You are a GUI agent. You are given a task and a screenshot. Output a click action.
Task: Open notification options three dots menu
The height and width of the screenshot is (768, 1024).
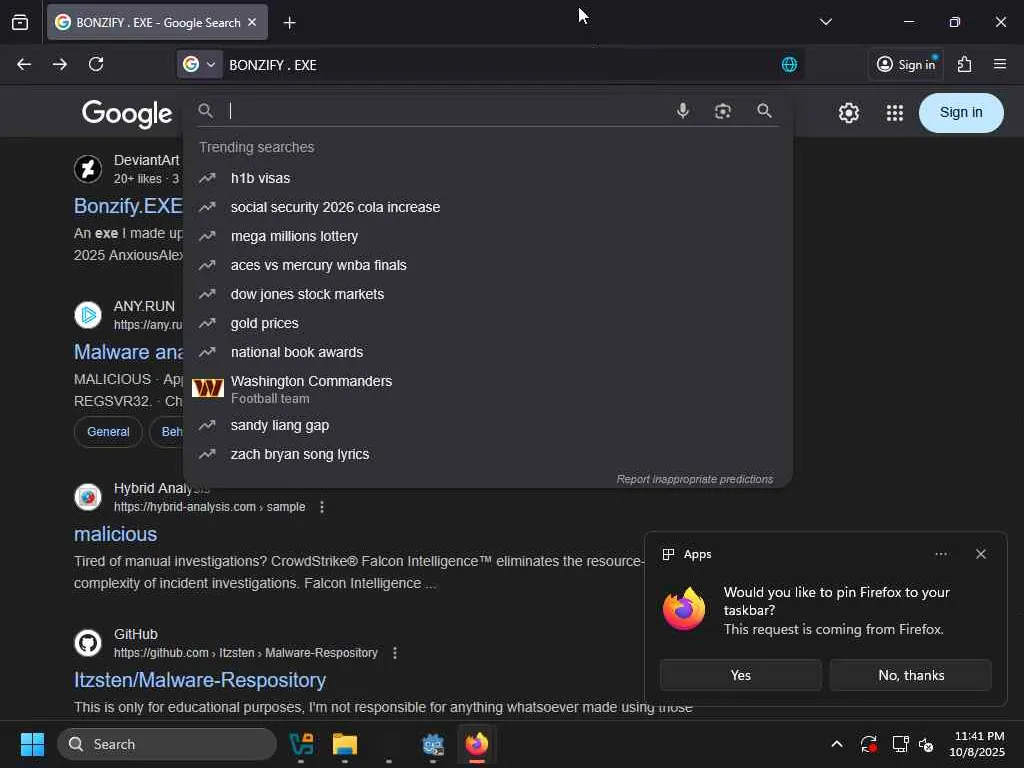941,554
